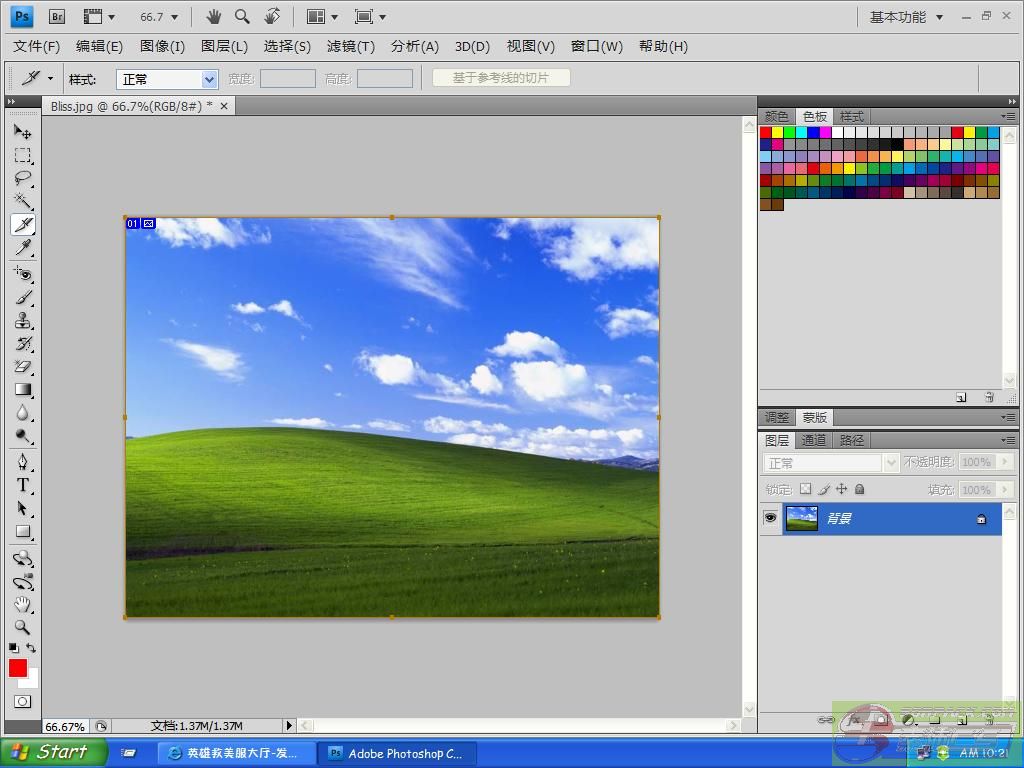Screen dimensions: 1024x768
Task: Select the Lasso tool
Action: pos(23,178)
